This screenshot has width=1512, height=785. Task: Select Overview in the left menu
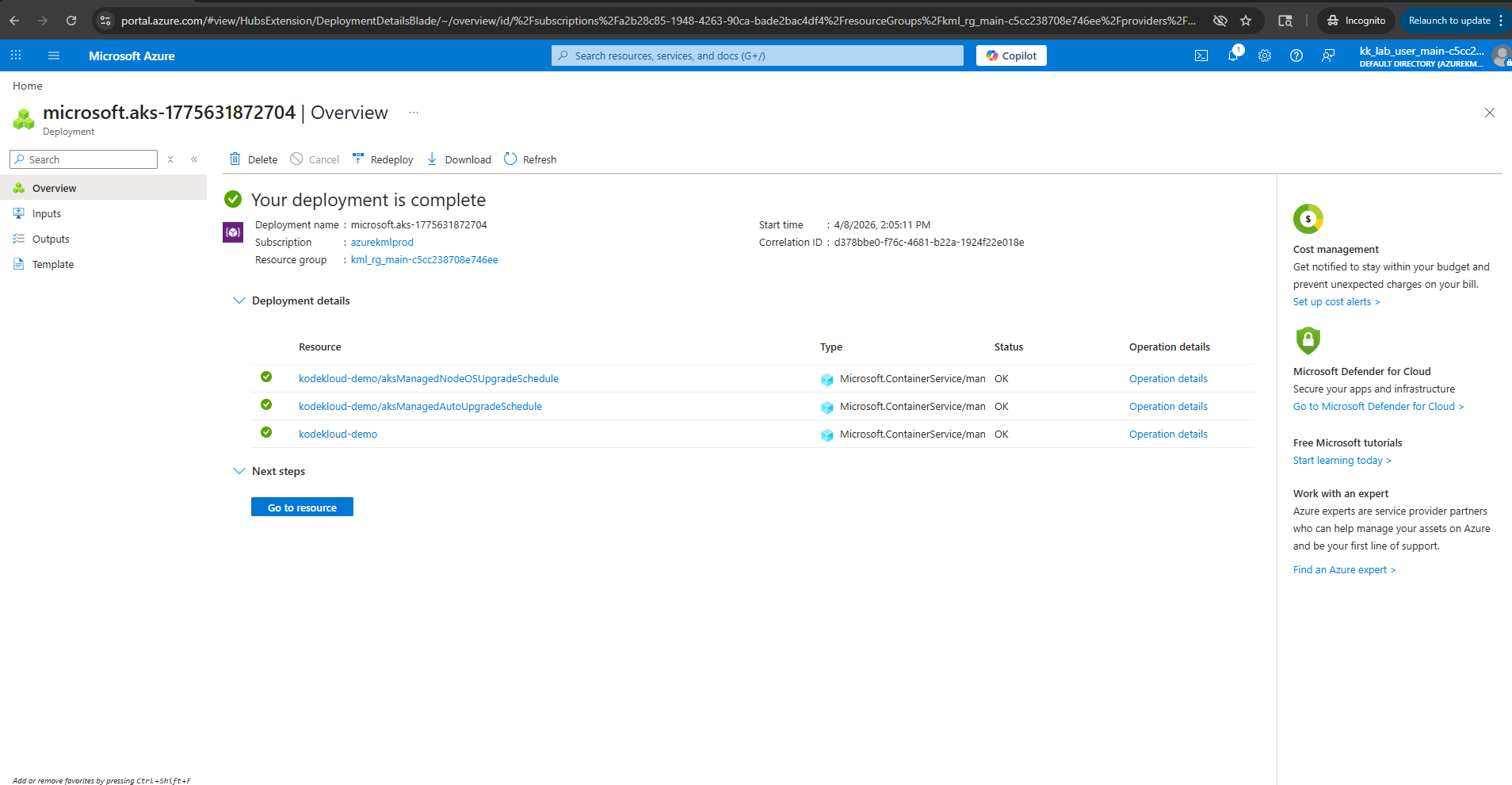coord(103,188)
